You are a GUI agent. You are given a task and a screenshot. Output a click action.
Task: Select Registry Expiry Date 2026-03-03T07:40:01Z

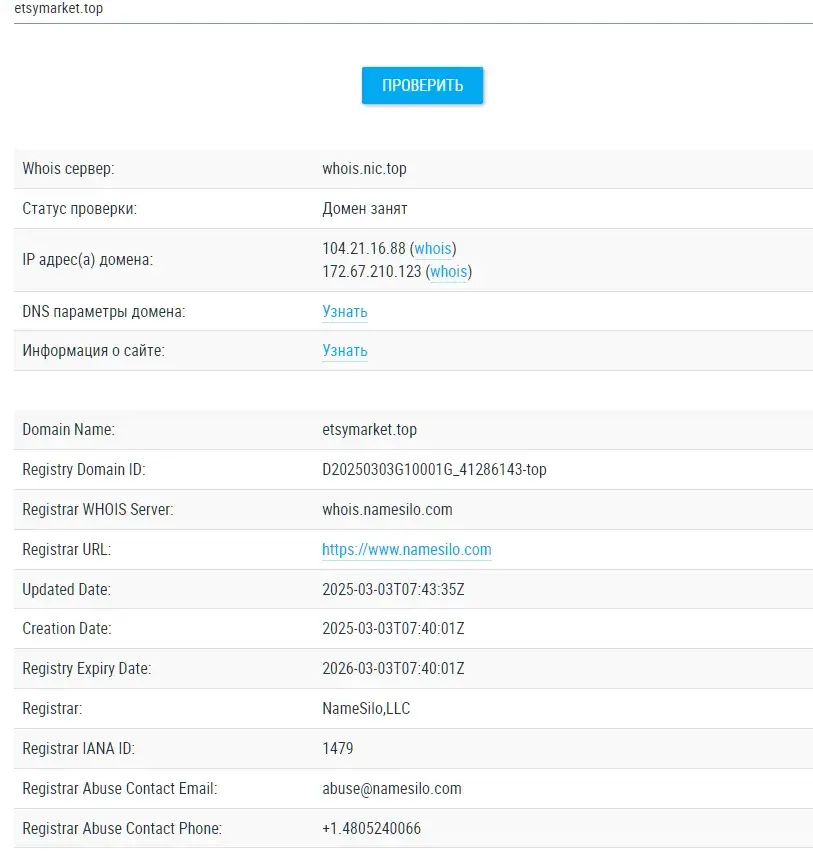pyautogui.click(x=393, y=669)
